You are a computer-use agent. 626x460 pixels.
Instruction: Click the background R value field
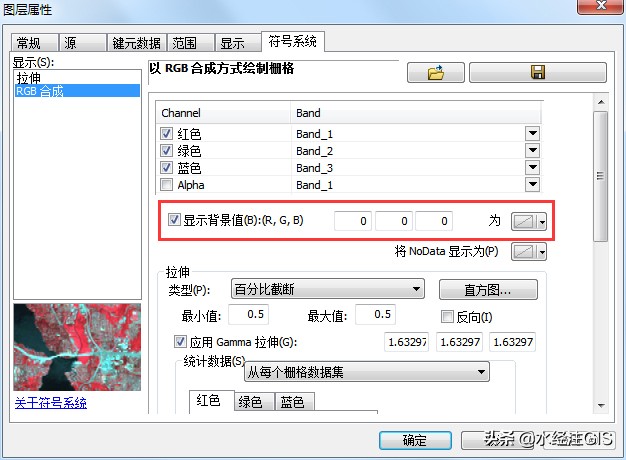click(353, 221)
